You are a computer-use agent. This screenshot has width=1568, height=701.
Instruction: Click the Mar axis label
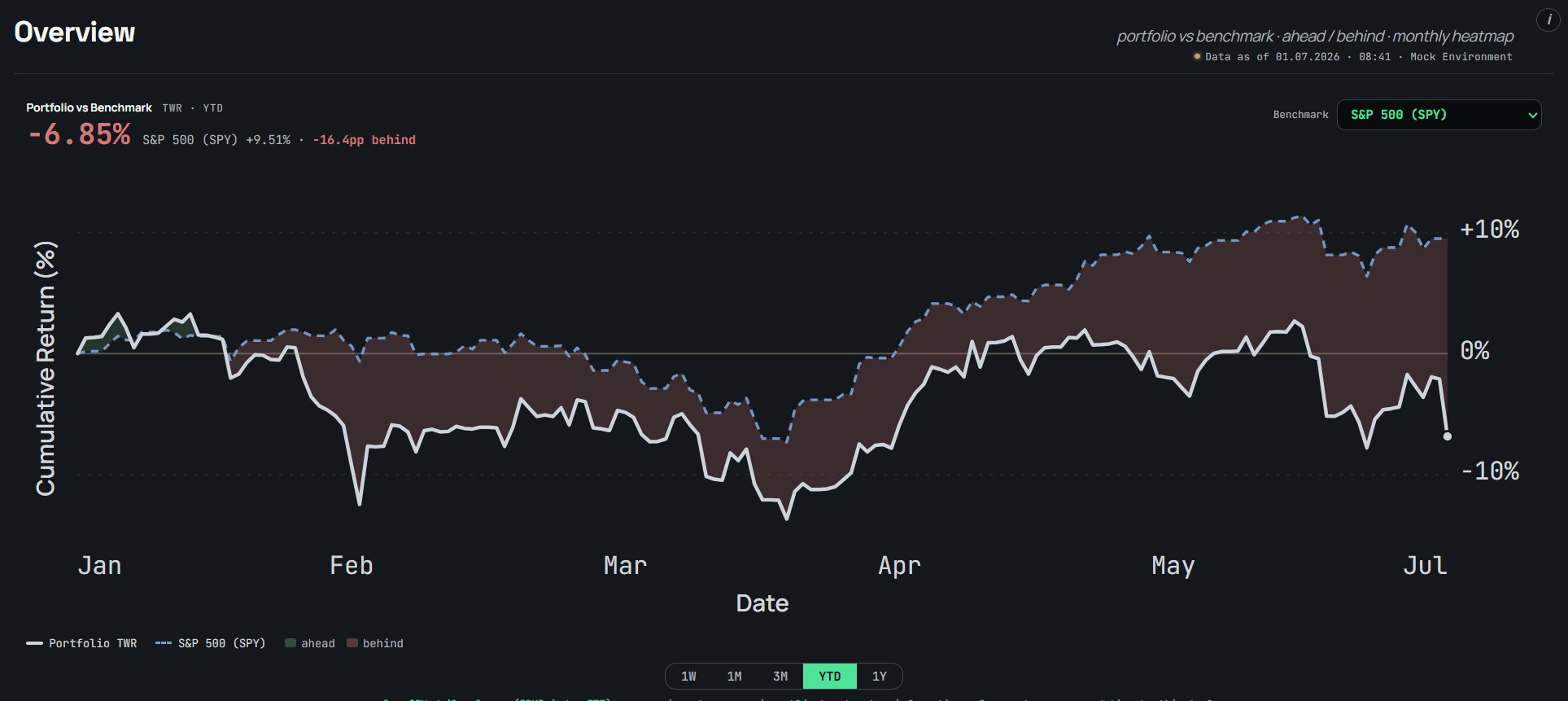[x=625, y=565]
